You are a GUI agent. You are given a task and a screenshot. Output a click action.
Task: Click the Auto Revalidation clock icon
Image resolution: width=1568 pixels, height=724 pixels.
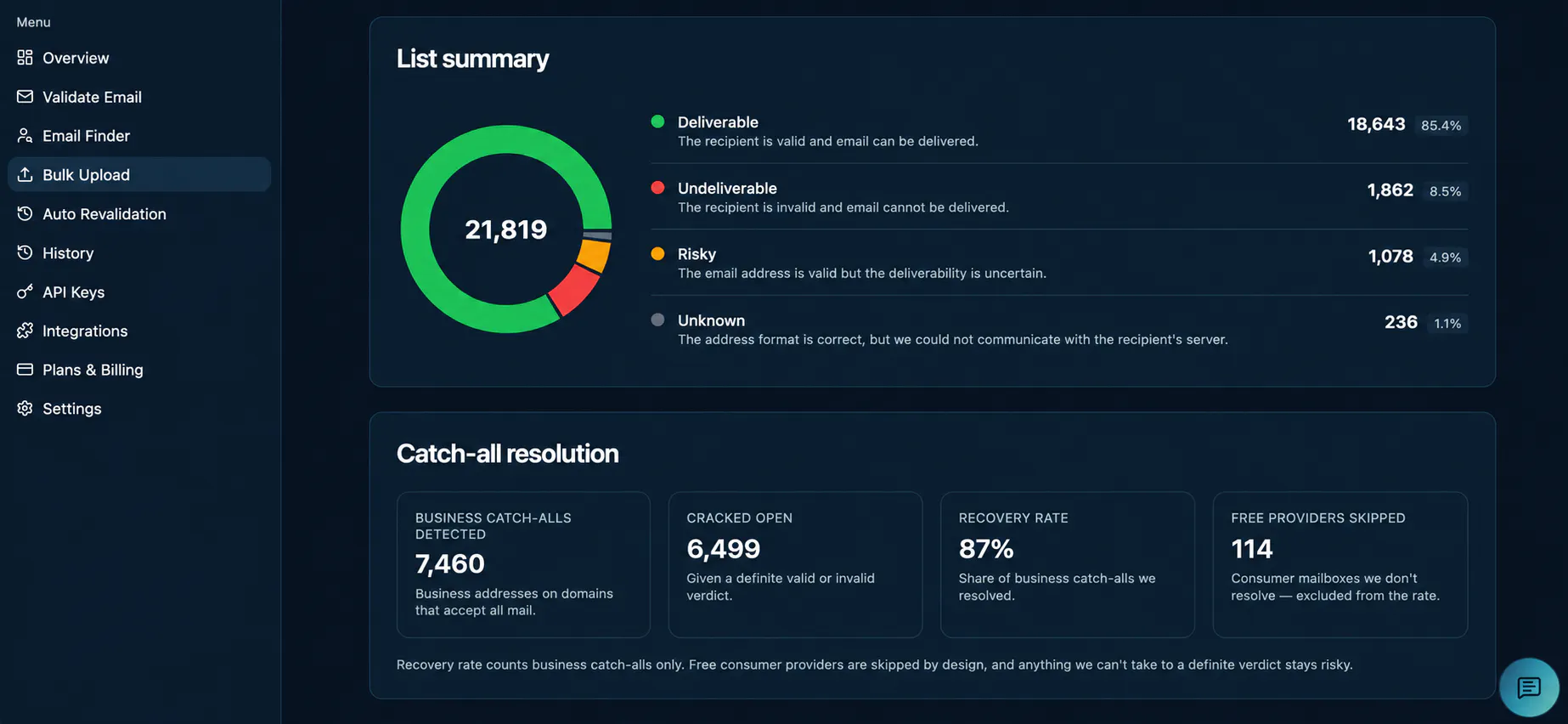tap(25, 213)
